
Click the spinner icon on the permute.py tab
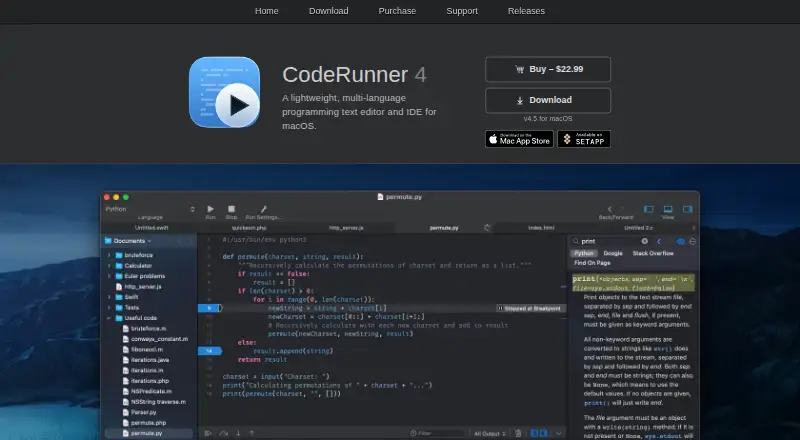click(x=487, y=228)
